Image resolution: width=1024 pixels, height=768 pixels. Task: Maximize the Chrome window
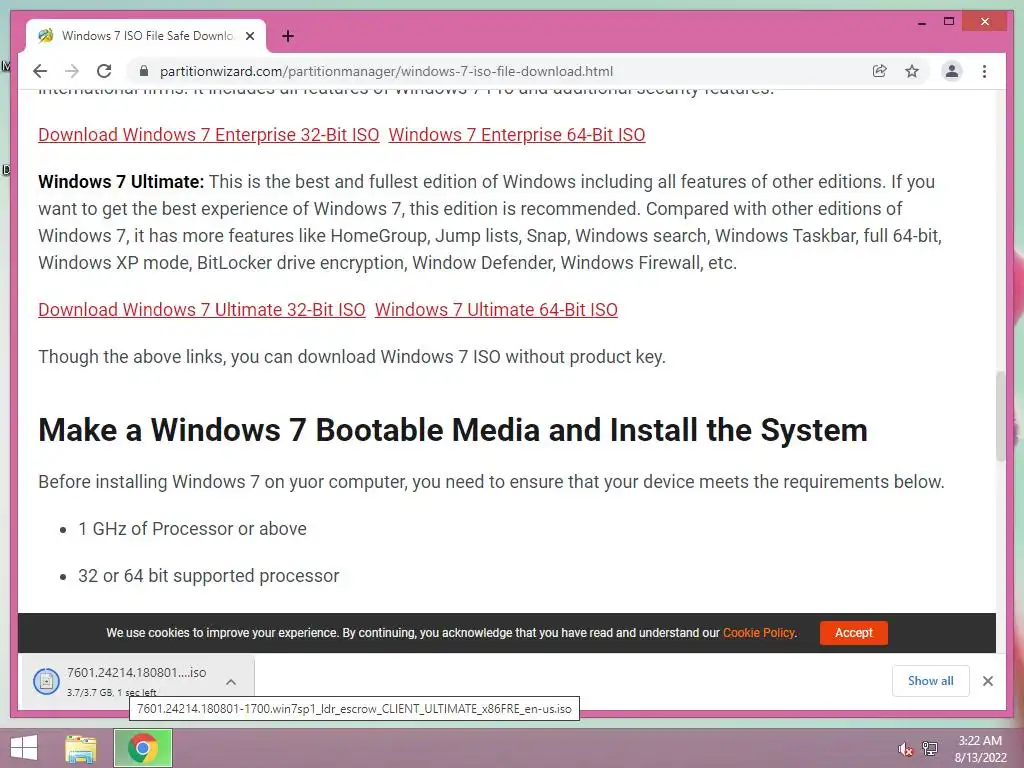(949, 22)
